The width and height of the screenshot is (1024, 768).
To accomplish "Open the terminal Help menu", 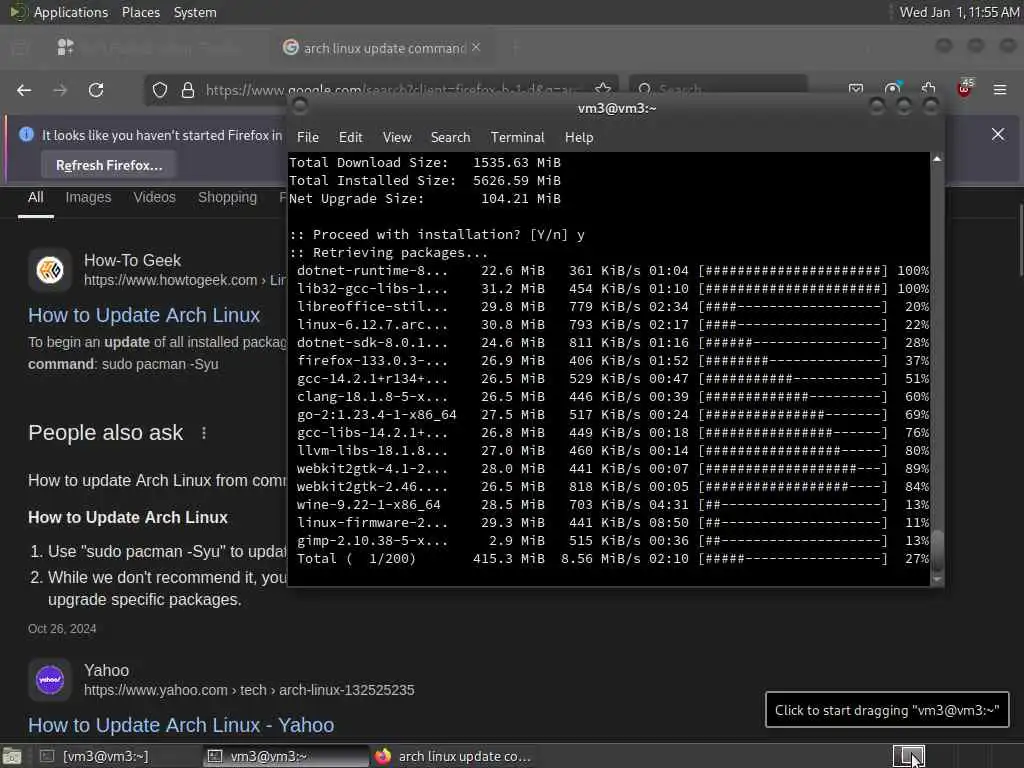I will 579,137.
